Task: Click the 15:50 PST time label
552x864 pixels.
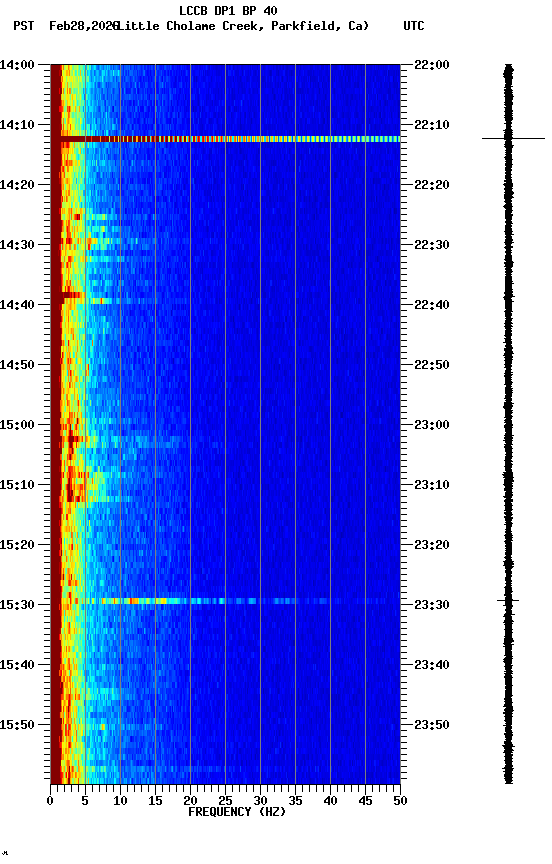Action: (x=17, y=725)
